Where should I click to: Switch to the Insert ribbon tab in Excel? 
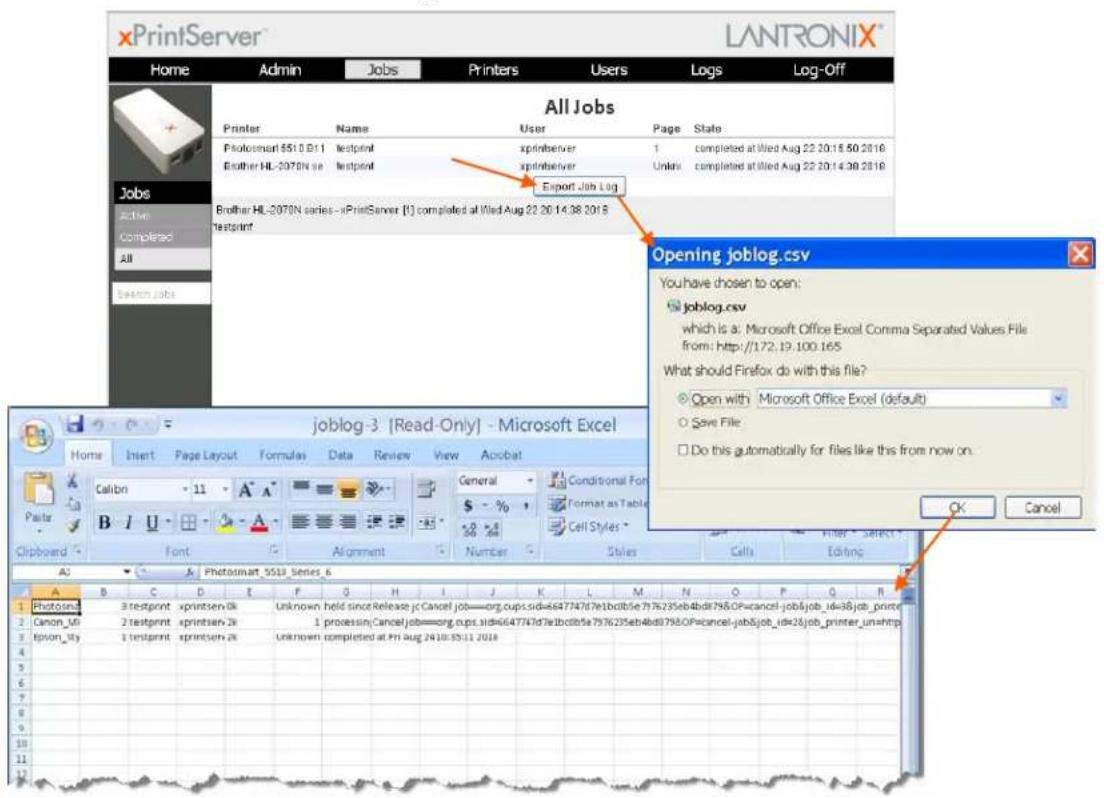click(139, 455)
